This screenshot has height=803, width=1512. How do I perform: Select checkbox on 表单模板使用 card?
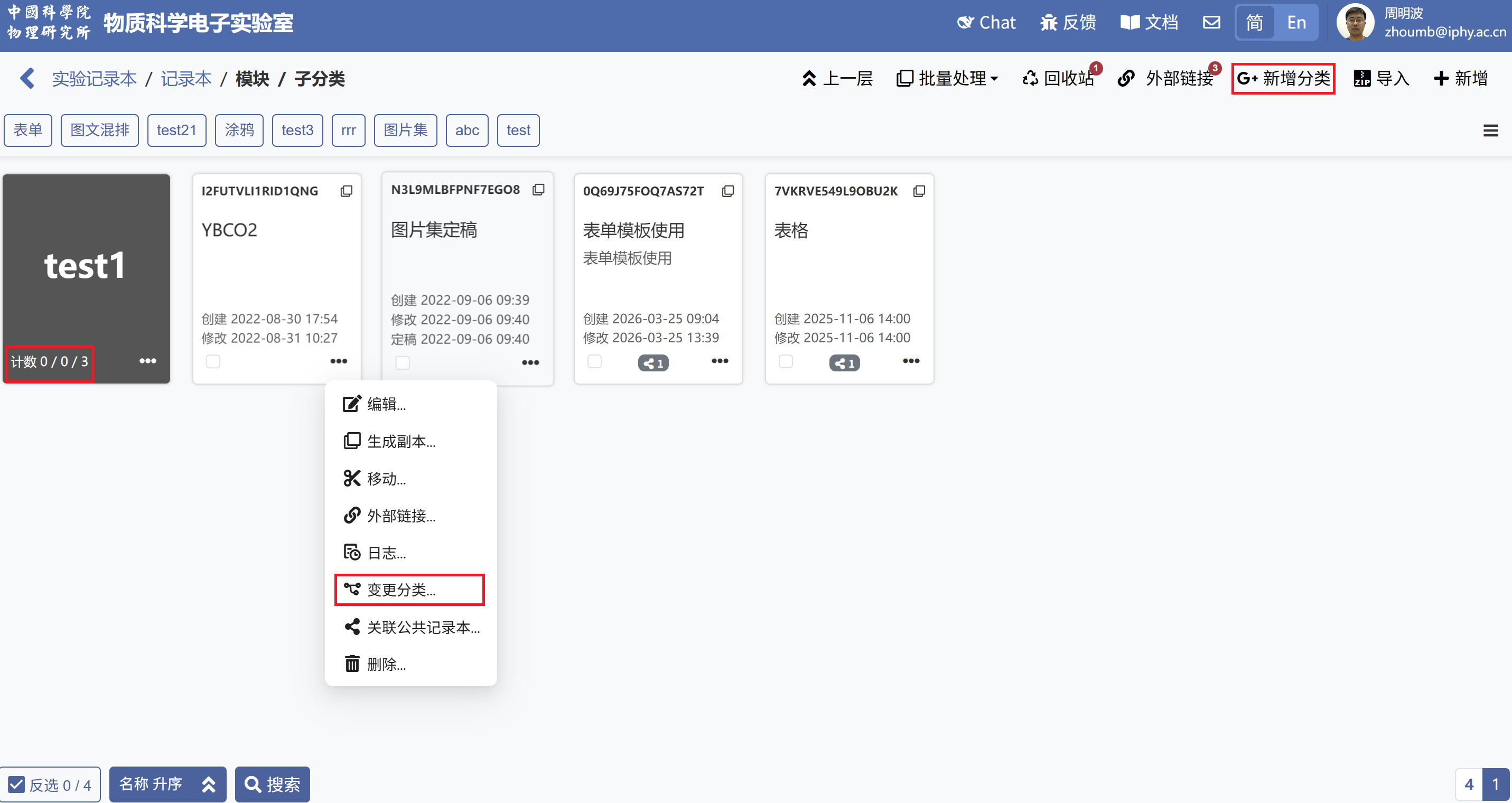(594, 361)
